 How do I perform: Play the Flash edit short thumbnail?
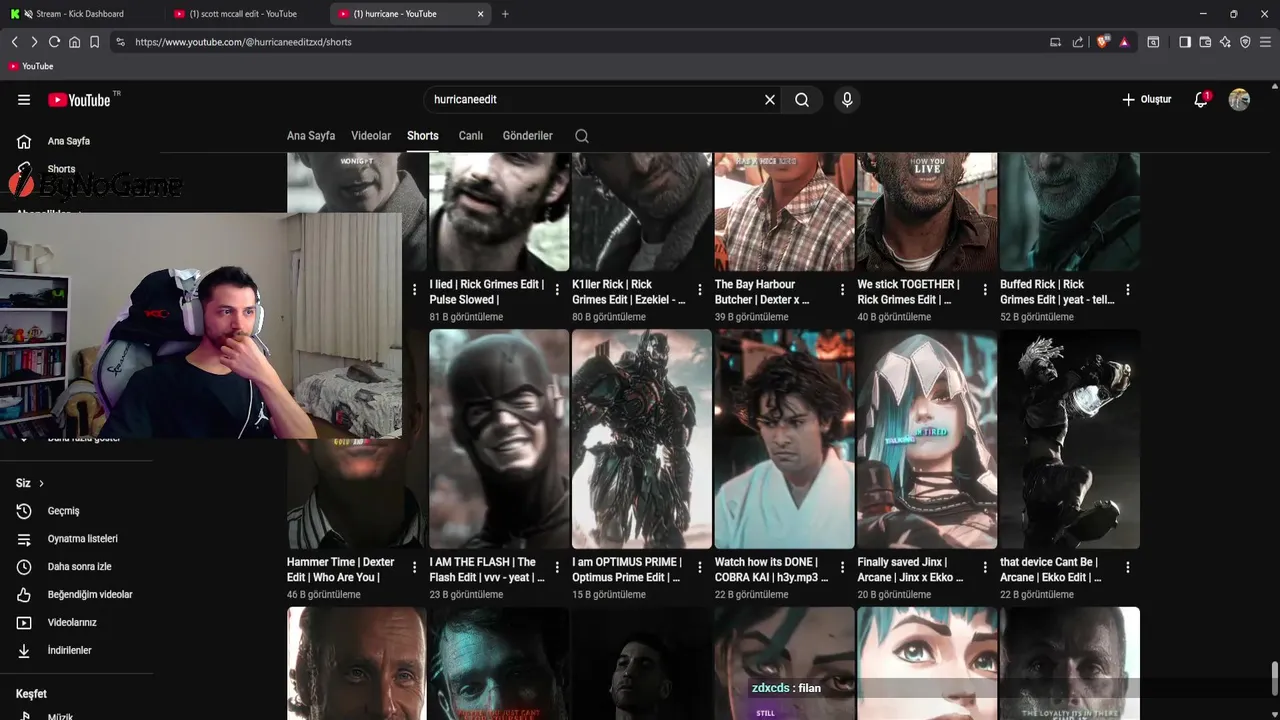point(499,439)
